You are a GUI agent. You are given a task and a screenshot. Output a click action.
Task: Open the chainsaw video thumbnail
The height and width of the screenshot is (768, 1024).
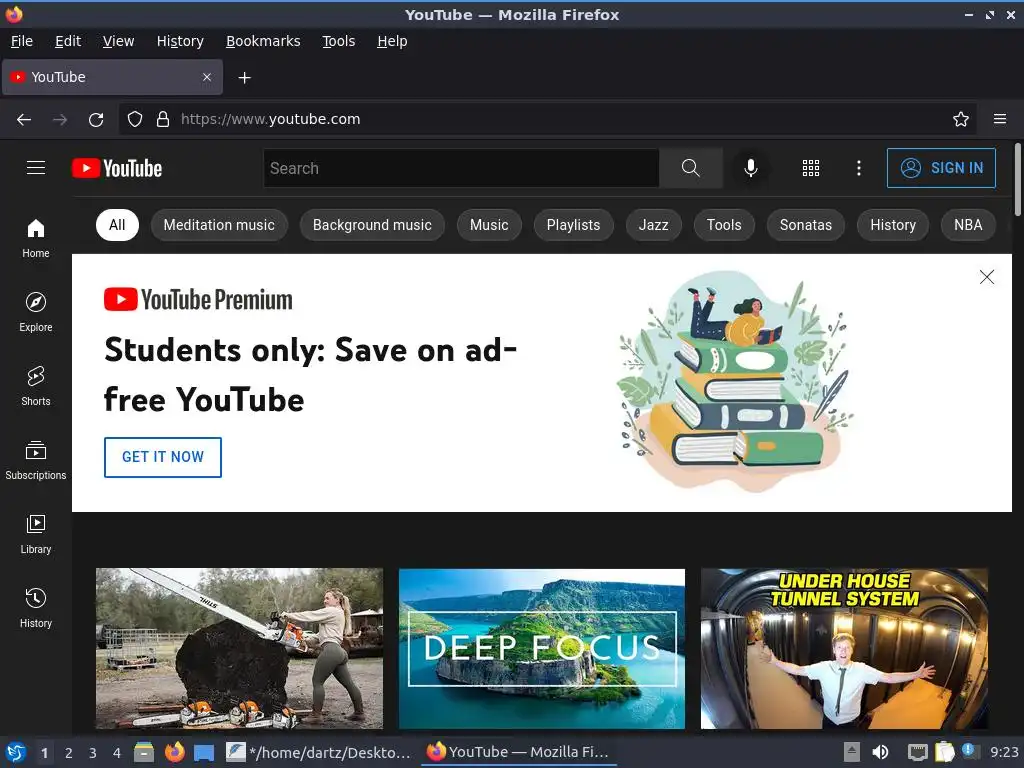coord(239,648)
